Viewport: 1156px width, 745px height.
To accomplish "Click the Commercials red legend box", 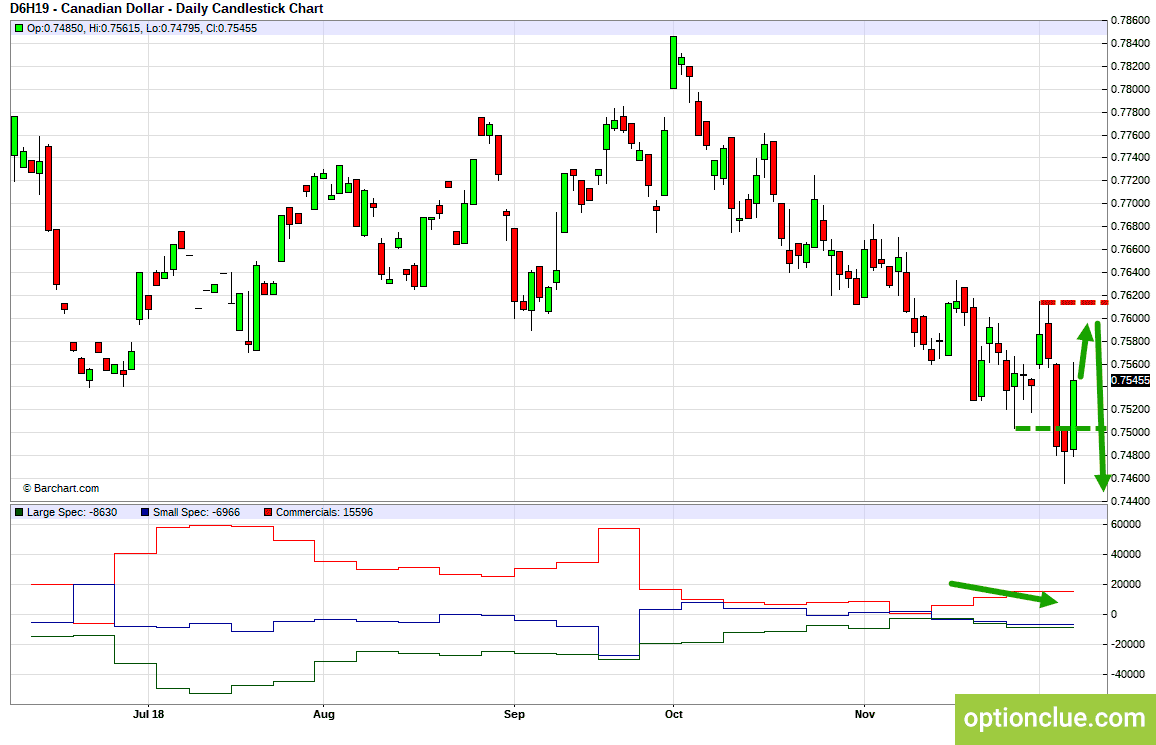I will pyautogui.click(x=268, y=512).
